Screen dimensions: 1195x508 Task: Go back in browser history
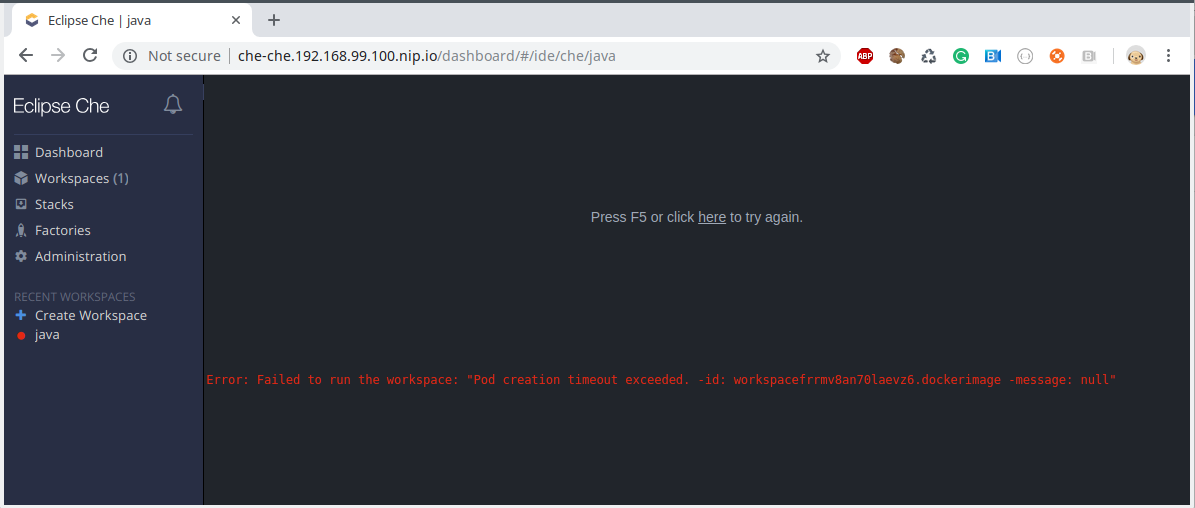point(26,55)
